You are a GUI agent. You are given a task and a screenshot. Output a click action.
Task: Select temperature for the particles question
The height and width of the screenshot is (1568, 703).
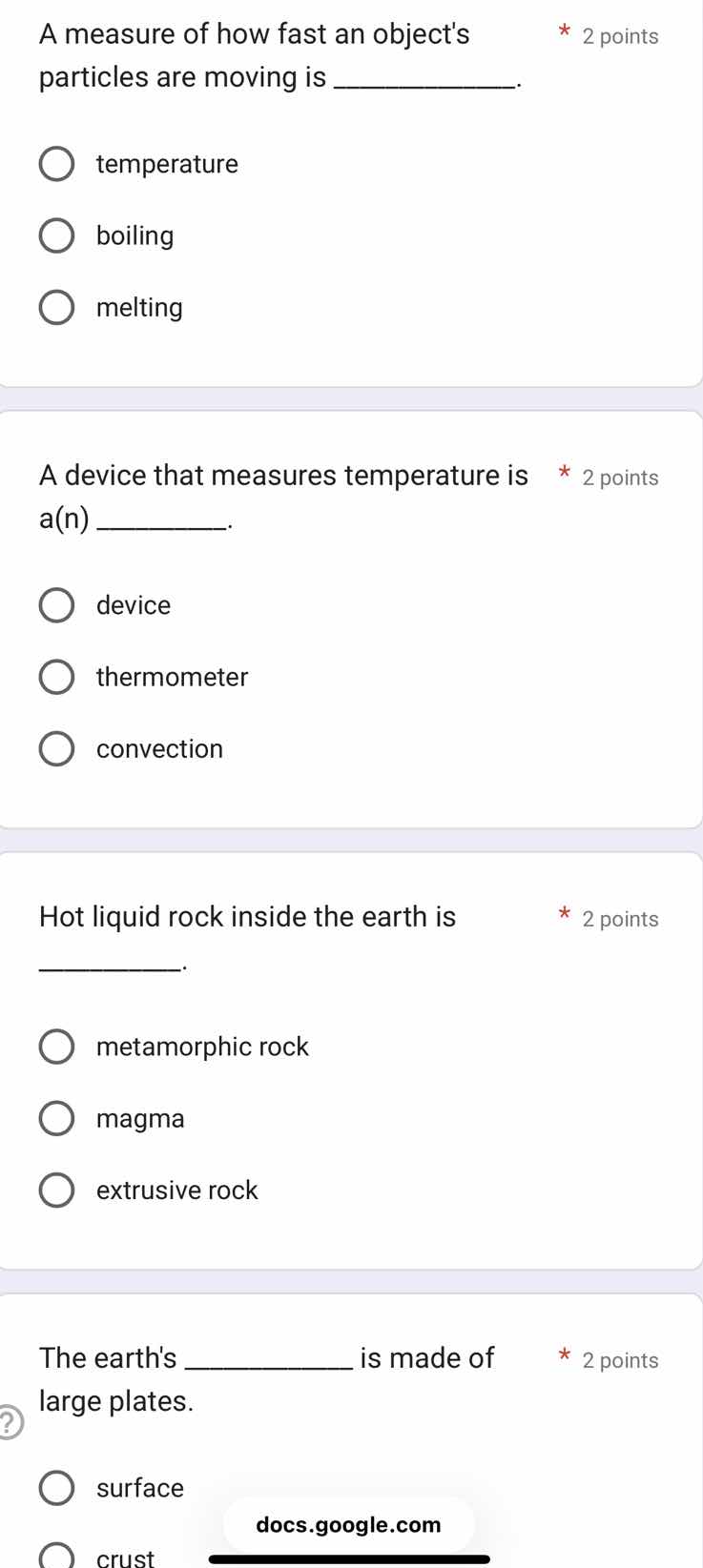tap(56, 163)
